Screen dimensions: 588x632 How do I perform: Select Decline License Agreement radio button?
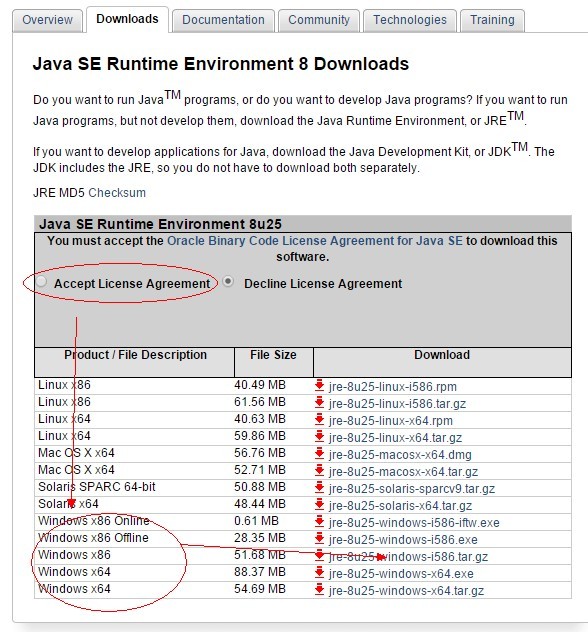click(x=228, y=281)
